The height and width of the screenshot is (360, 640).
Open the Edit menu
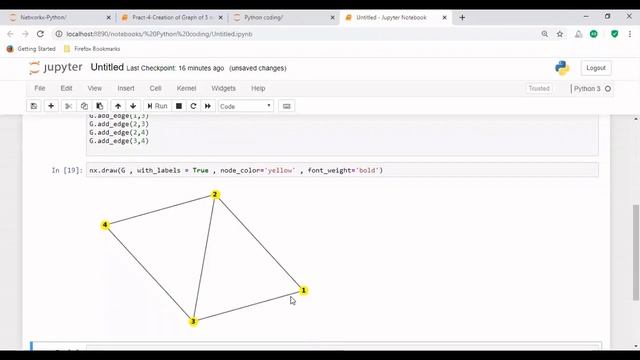(66, 88)
